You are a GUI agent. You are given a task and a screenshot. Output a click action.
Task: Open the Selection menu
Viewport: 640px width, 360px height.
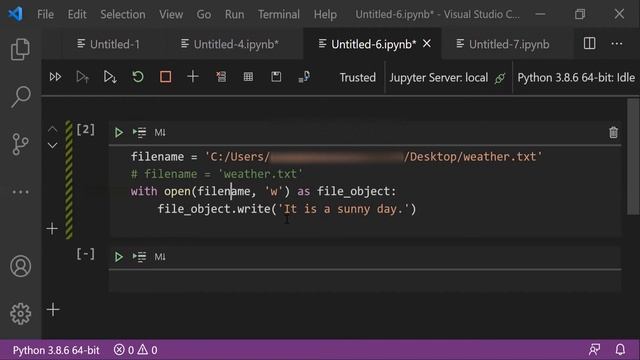click(122, 14)
